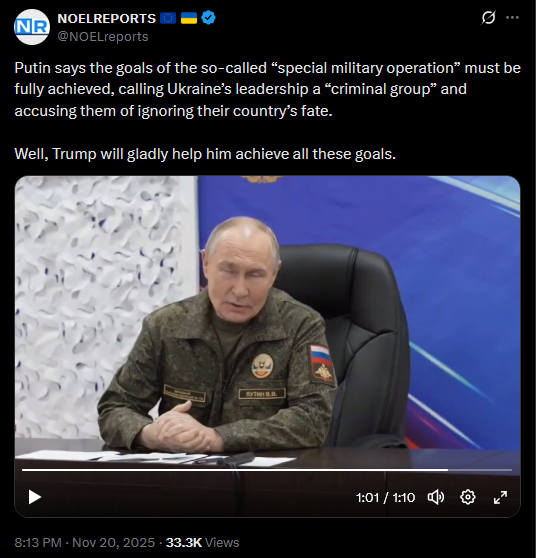View the 33.3K Views analytics
This screenshot has width=536, height=558.
[x=202, y=543]
